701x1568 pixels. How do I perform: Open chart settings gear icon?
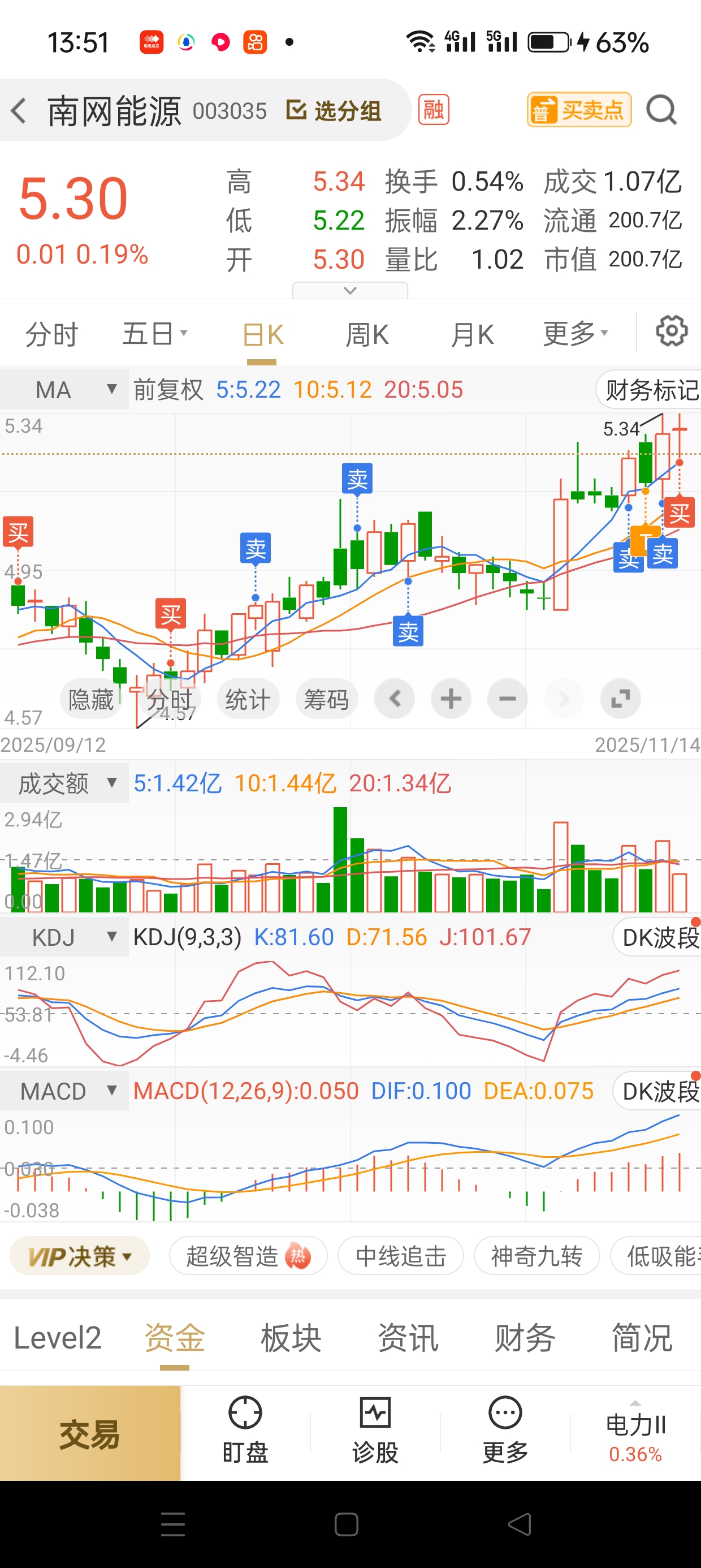(671, 331)
